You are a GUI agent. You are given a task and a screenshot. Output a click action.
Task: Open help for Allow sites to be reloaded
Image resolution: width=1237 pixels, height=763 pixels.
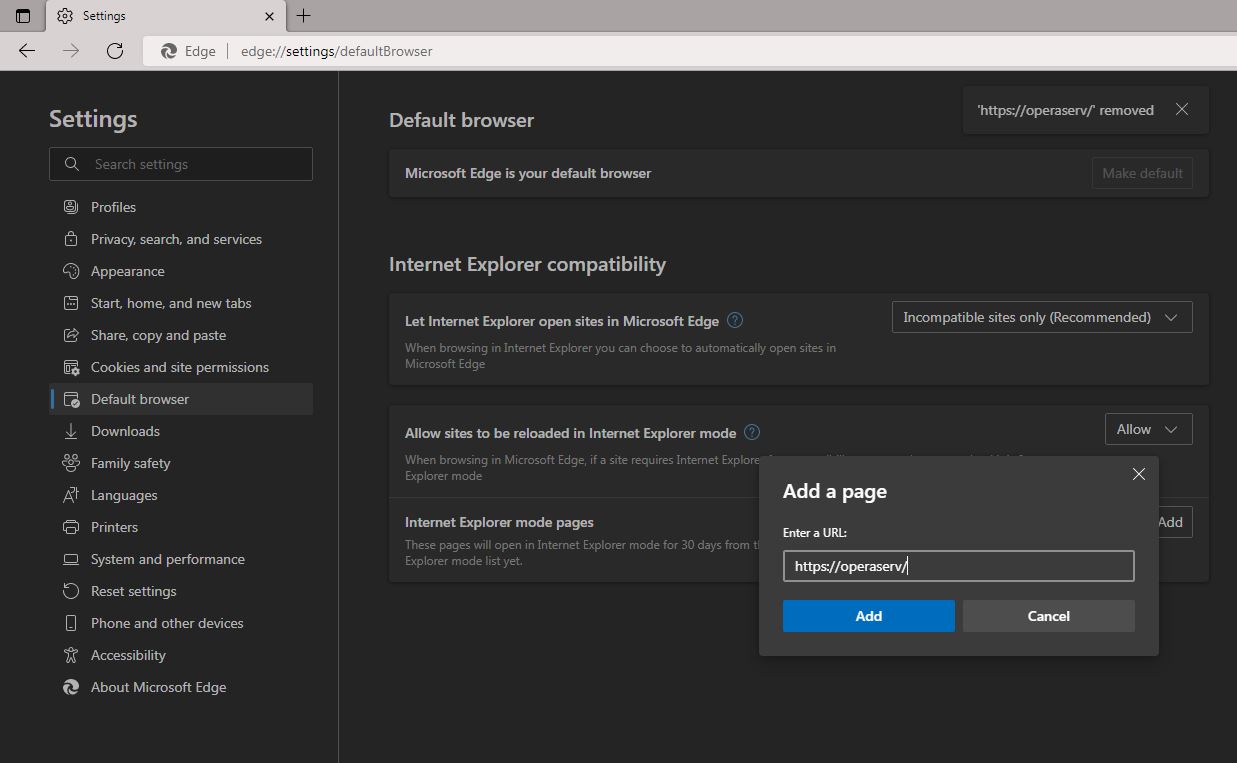752,433
